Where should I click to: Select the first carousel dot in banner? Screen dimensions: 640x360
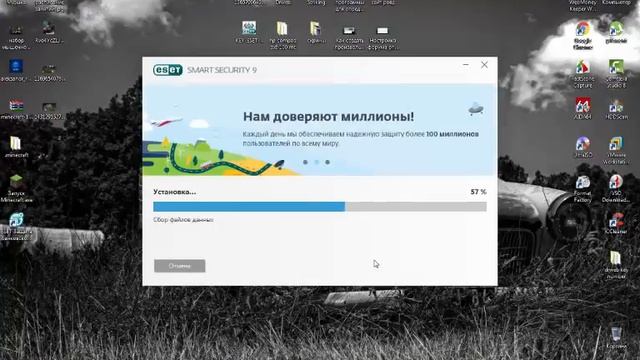305,162
